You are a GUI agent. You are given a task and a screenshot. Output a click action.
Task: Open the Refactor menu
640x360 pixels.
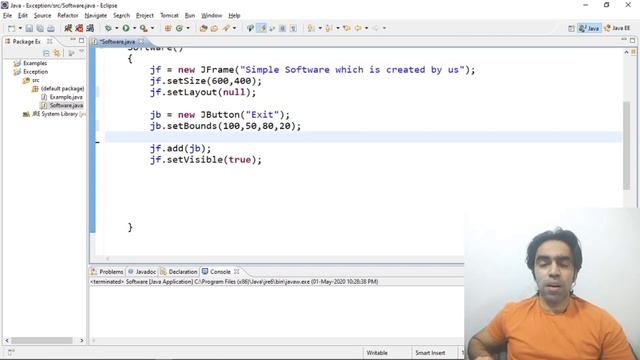click(x=68, y=16)
